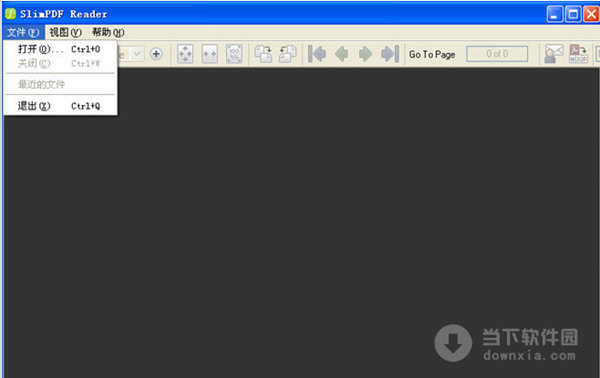Viewport: 600px width, 378px height.
Task: Go to next page arrow icon
Action: [365, 54]
